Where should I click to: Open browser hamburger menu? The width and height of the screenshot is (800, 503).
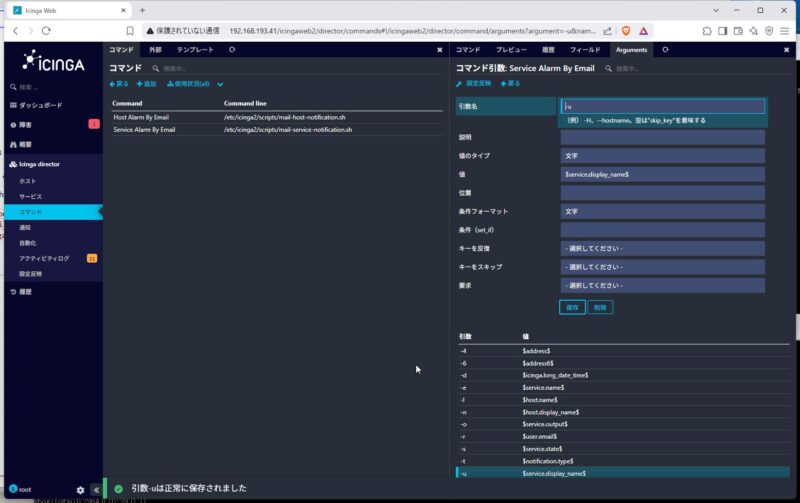point(785,31)
